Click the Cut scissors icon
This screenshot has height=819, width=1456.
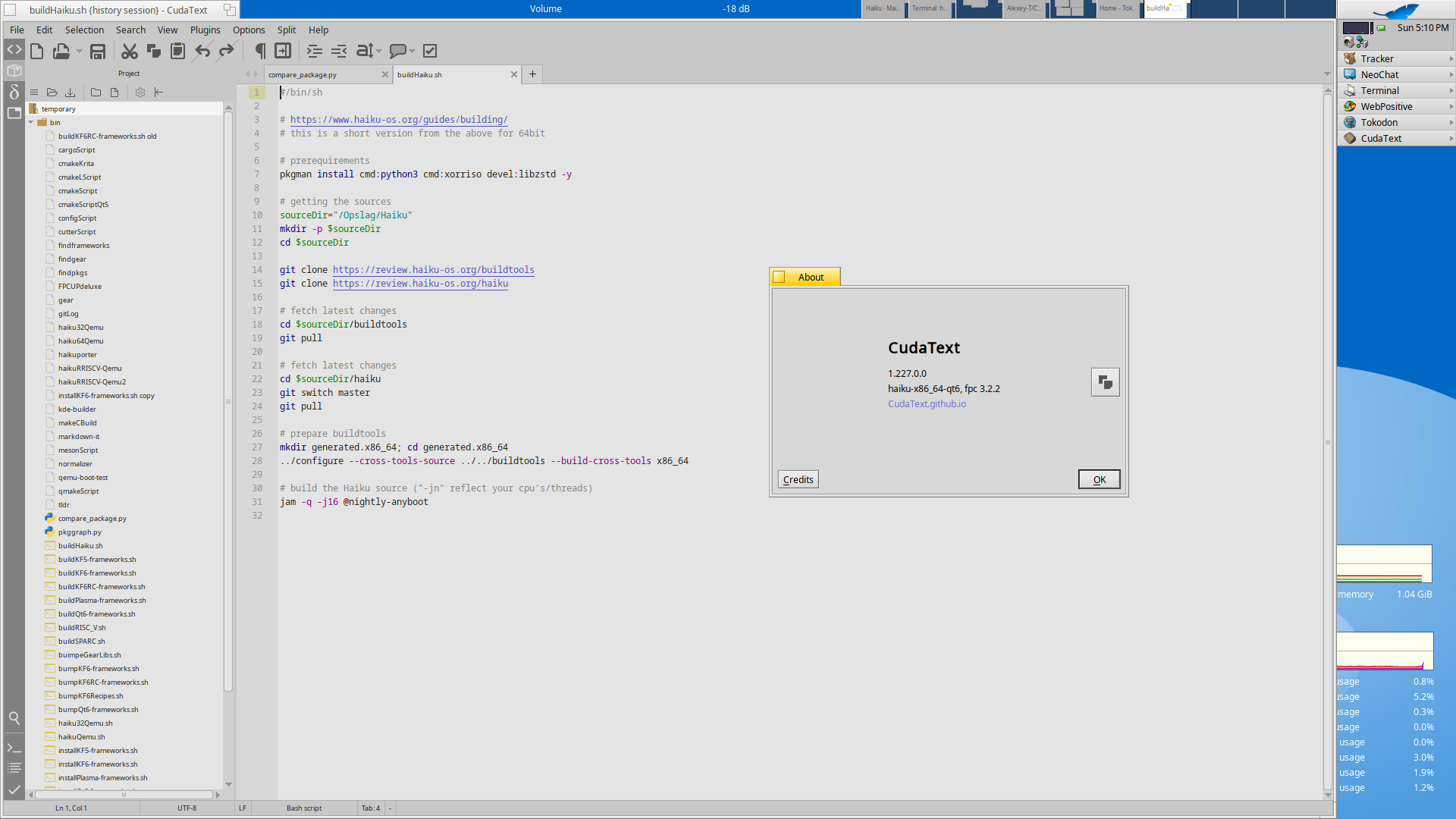tap(130, 51)
